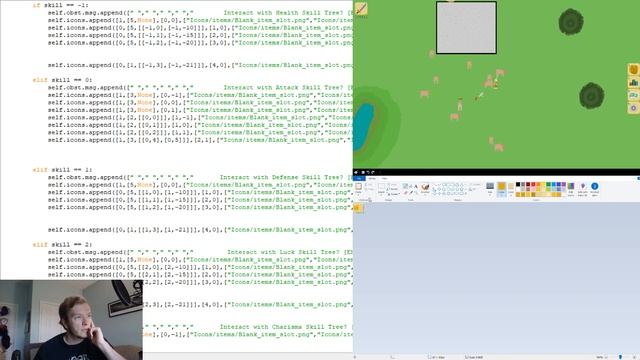Click the code line 'elif skill == 1:'
The height and width of the screenshot is (360, 640).
pyautogui.click(x=62, y=170)
